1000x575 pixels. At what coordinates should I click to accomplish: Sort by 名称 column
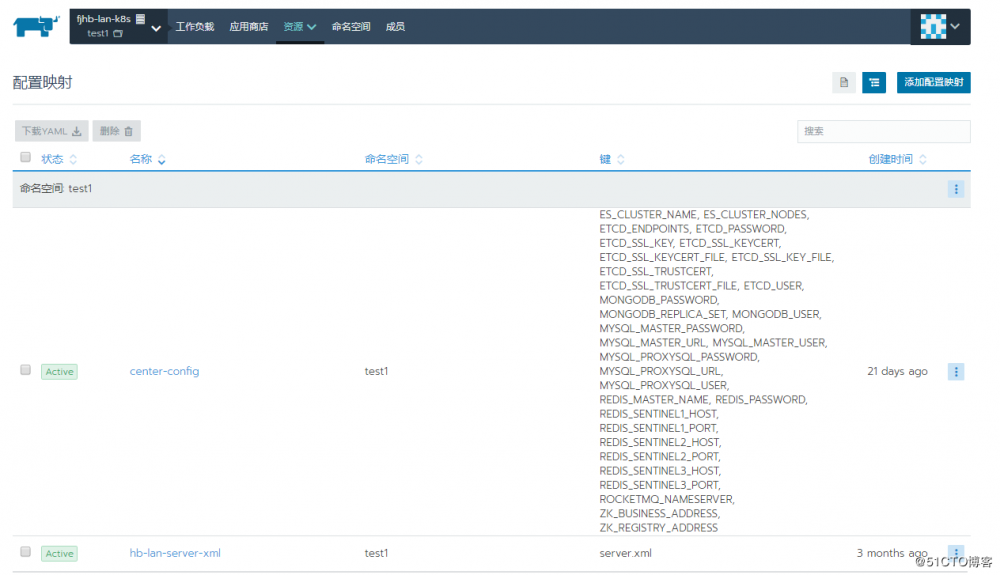pos(147,159)
